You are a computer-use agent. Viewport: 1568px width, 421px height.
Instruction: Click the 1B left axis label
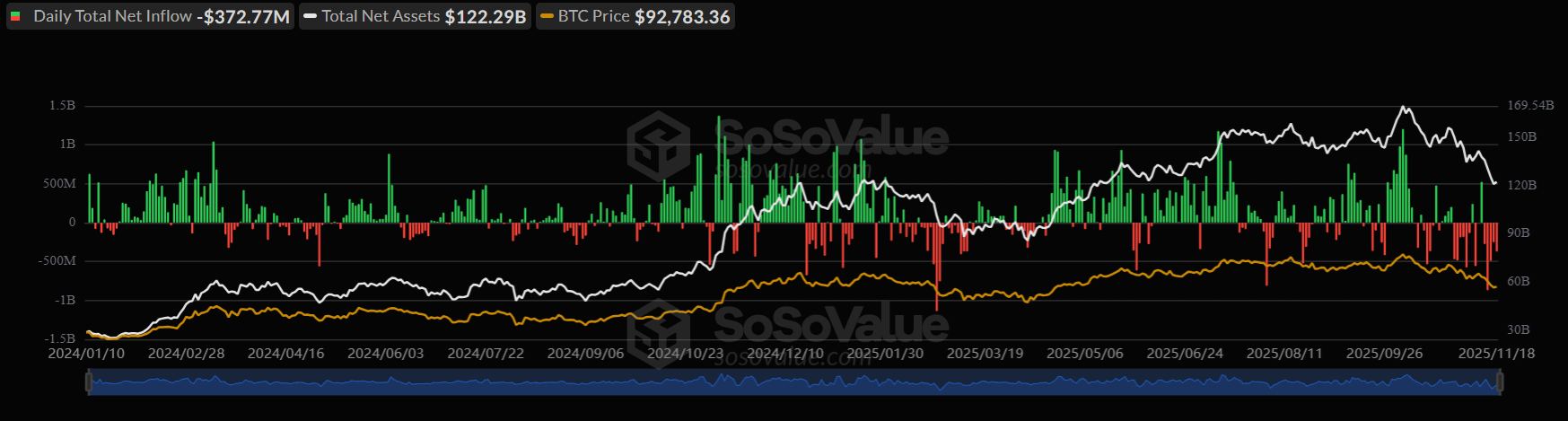(x=68, y=145)
